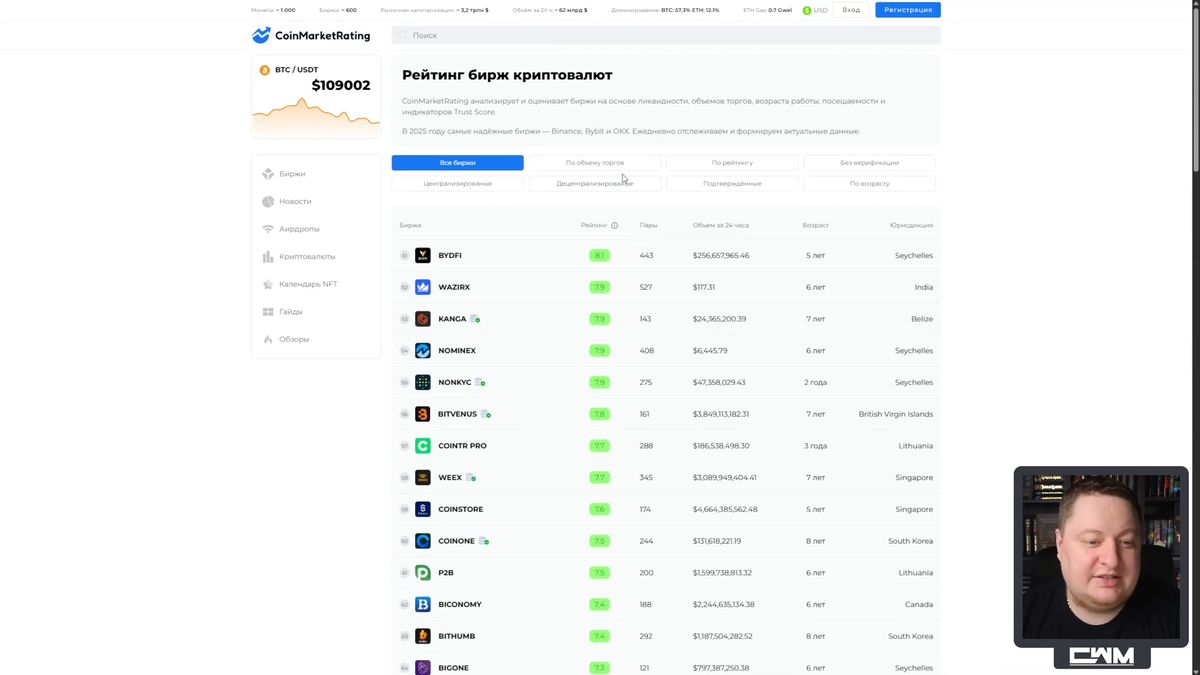
Task: Click the verified badge next to COINONE
Action: click(484, 541)
